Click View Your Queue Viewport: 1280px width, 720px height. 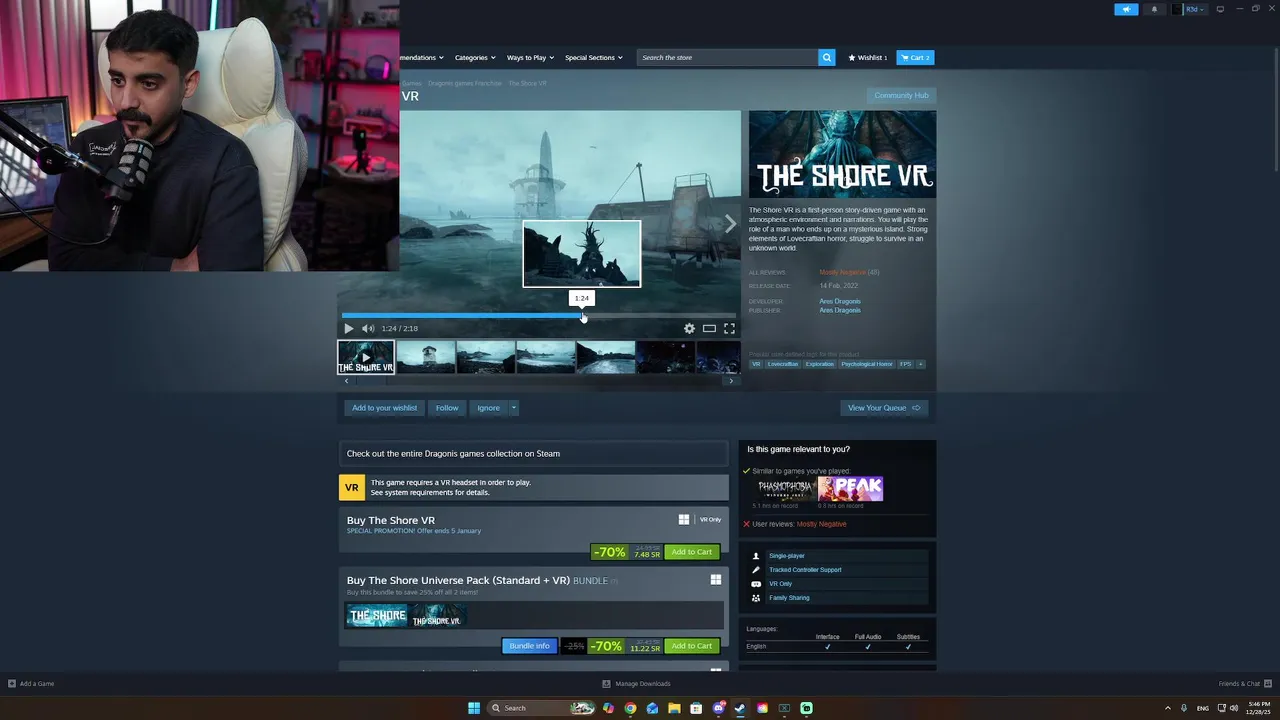[884, 408]
